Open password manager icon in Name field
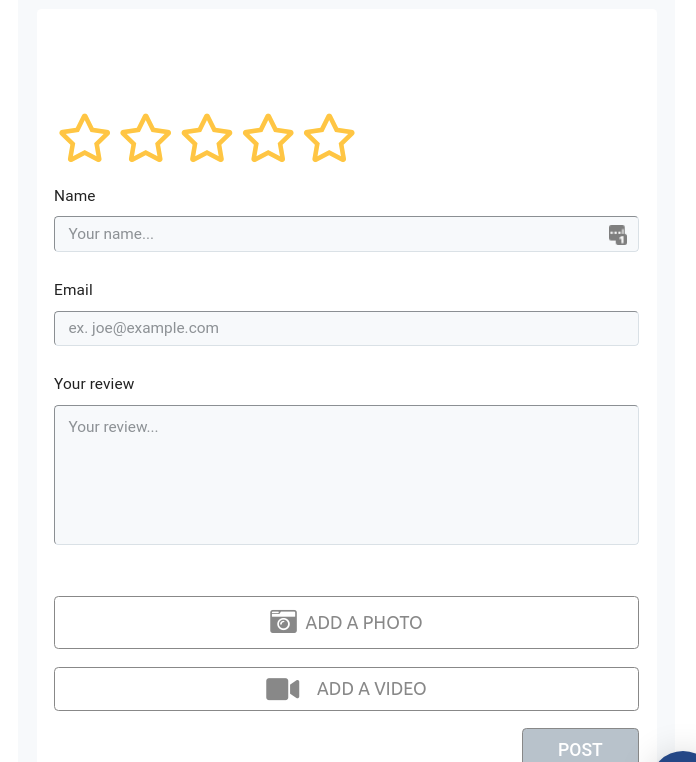This screenshot has width=696, height=762. [x=618, y=235]
